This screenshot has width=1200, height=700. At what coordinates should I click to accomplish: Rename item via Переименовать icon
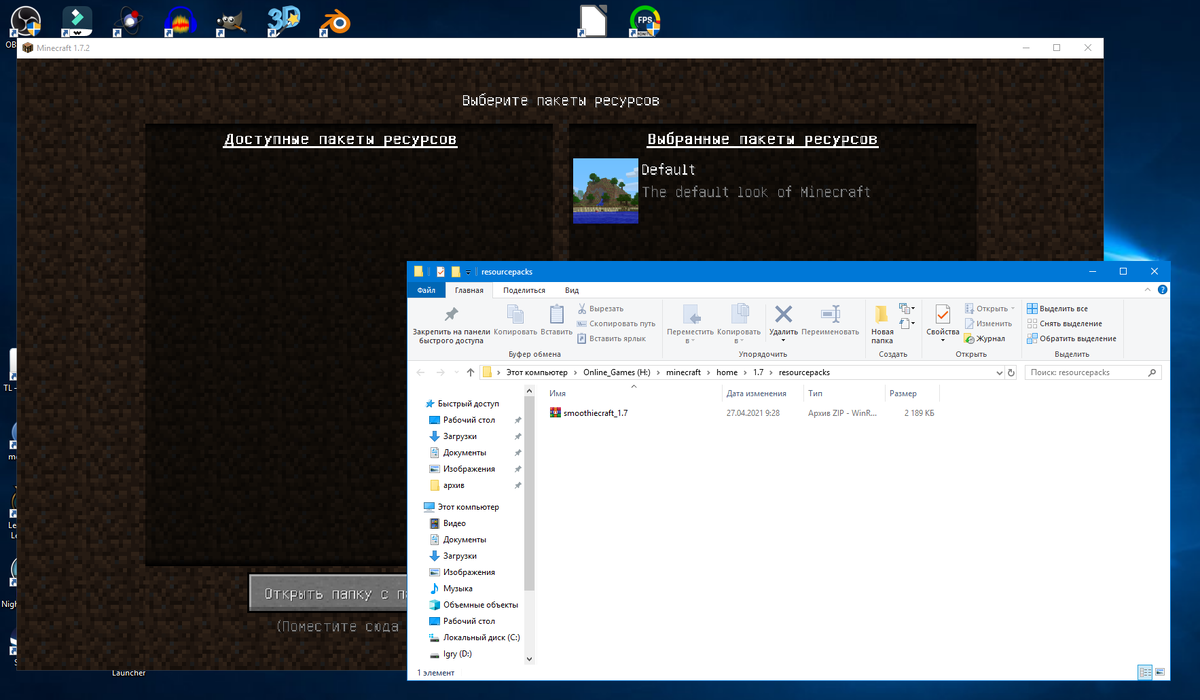click(x=830, y=320)
